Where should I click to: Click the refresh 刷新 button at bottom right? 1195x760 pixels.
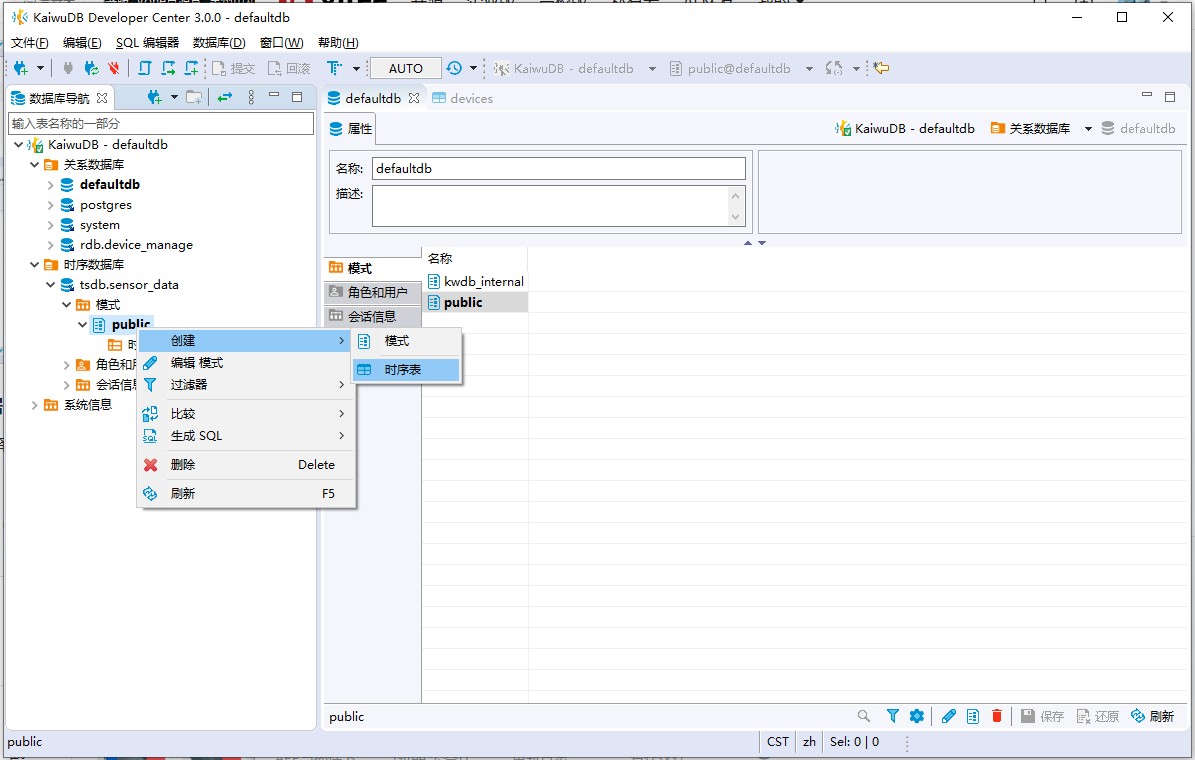[1152, 716]
